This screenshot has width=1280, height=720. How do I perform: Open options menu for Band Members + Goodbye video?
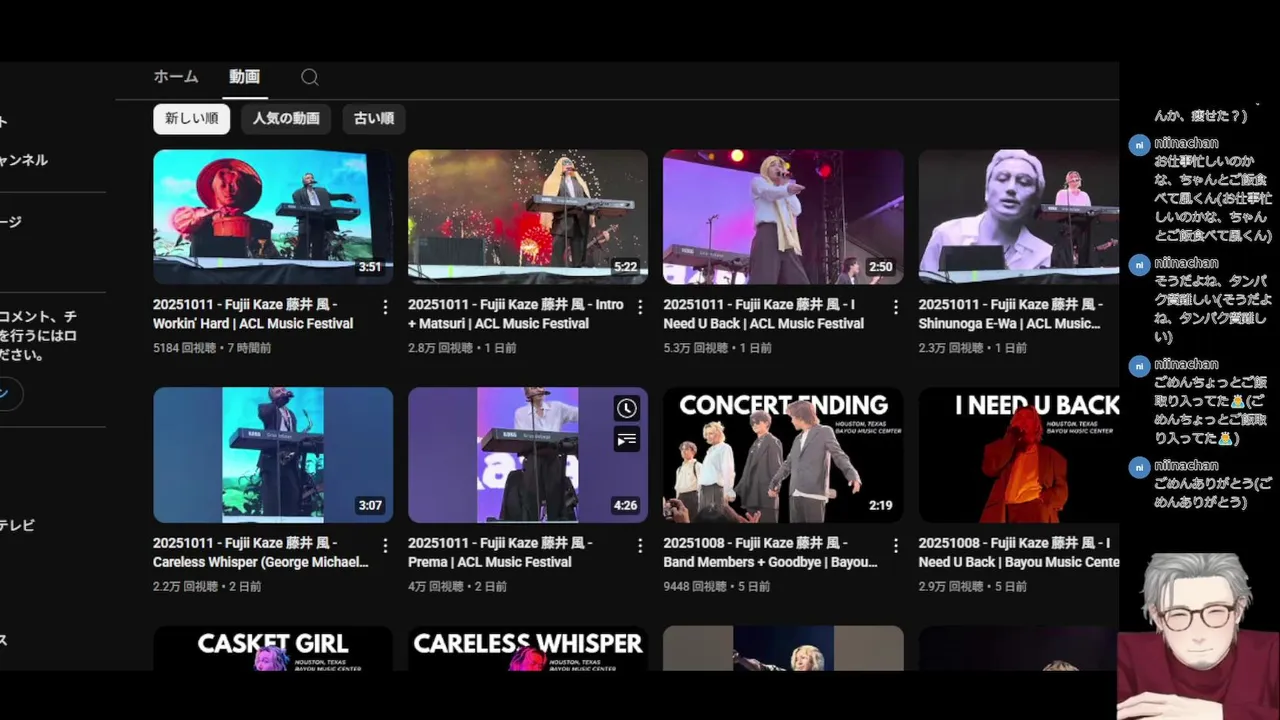[896, 546]
